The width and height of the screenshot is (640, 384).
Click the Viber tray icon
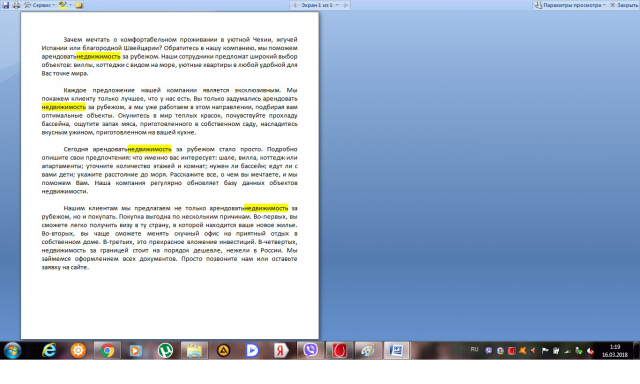(489, 351)
